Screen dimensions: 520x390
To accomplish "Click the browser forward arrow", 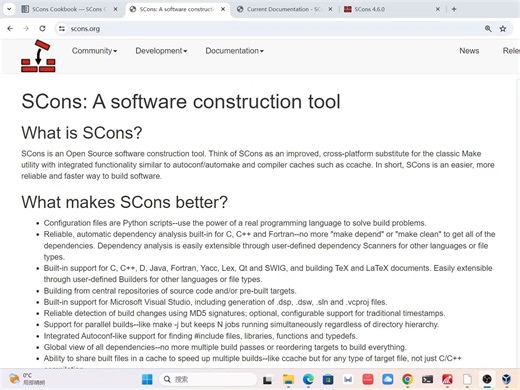I will coord(26,29).
